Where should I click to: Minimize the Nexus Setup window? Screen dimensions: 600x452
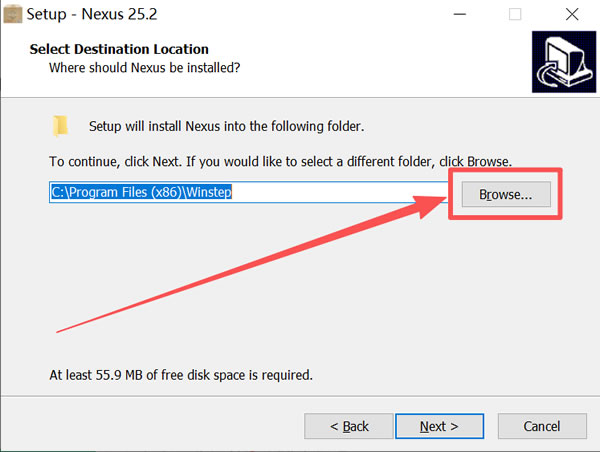[460, 15]
